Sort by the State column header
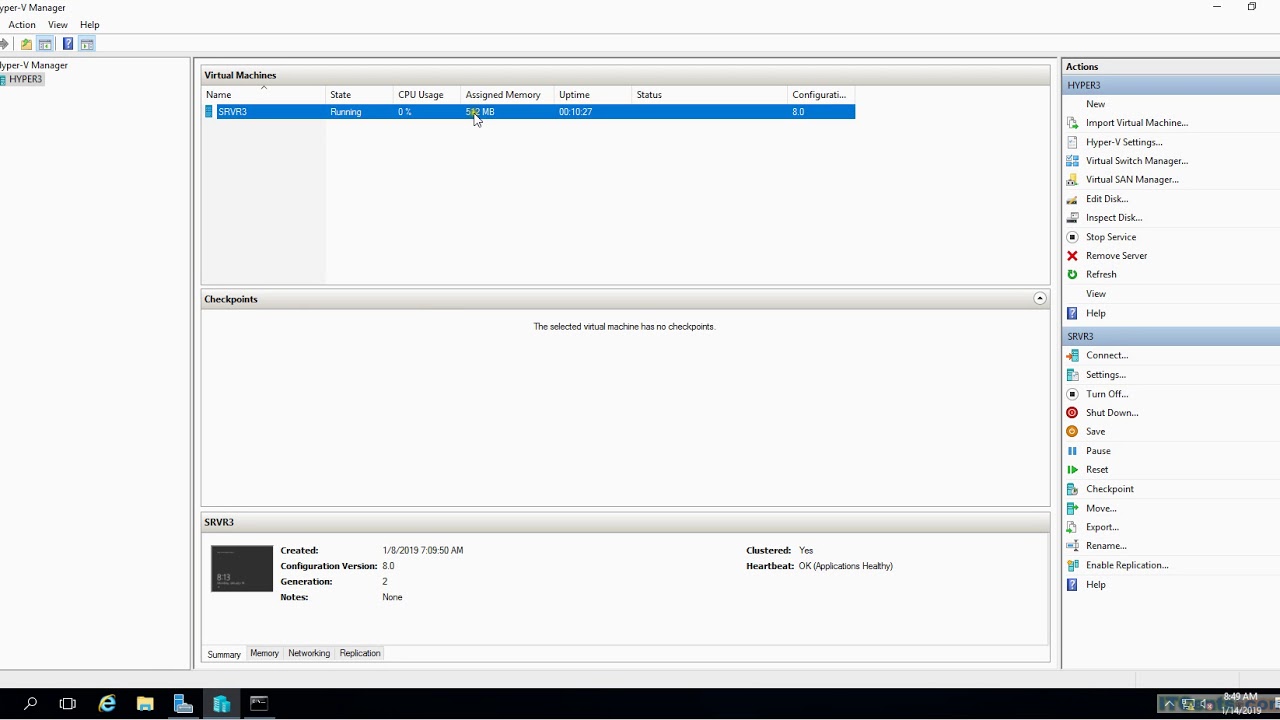 [x=359, y=95]
